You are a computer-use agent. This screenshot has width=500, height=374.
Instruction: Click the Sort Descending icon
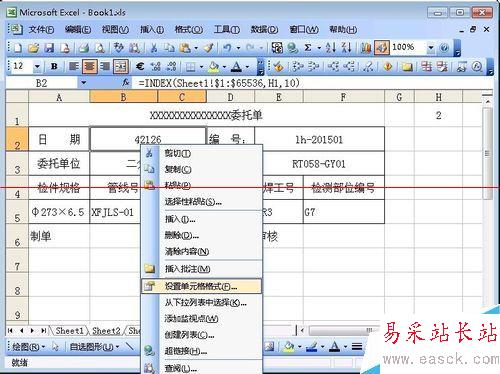(x=347, y=48)
